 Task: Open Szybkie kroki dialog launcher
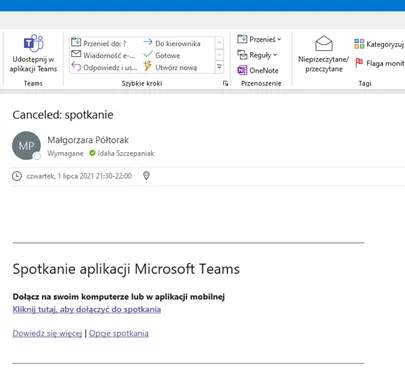pyautogui.click(x=226, y=83)
